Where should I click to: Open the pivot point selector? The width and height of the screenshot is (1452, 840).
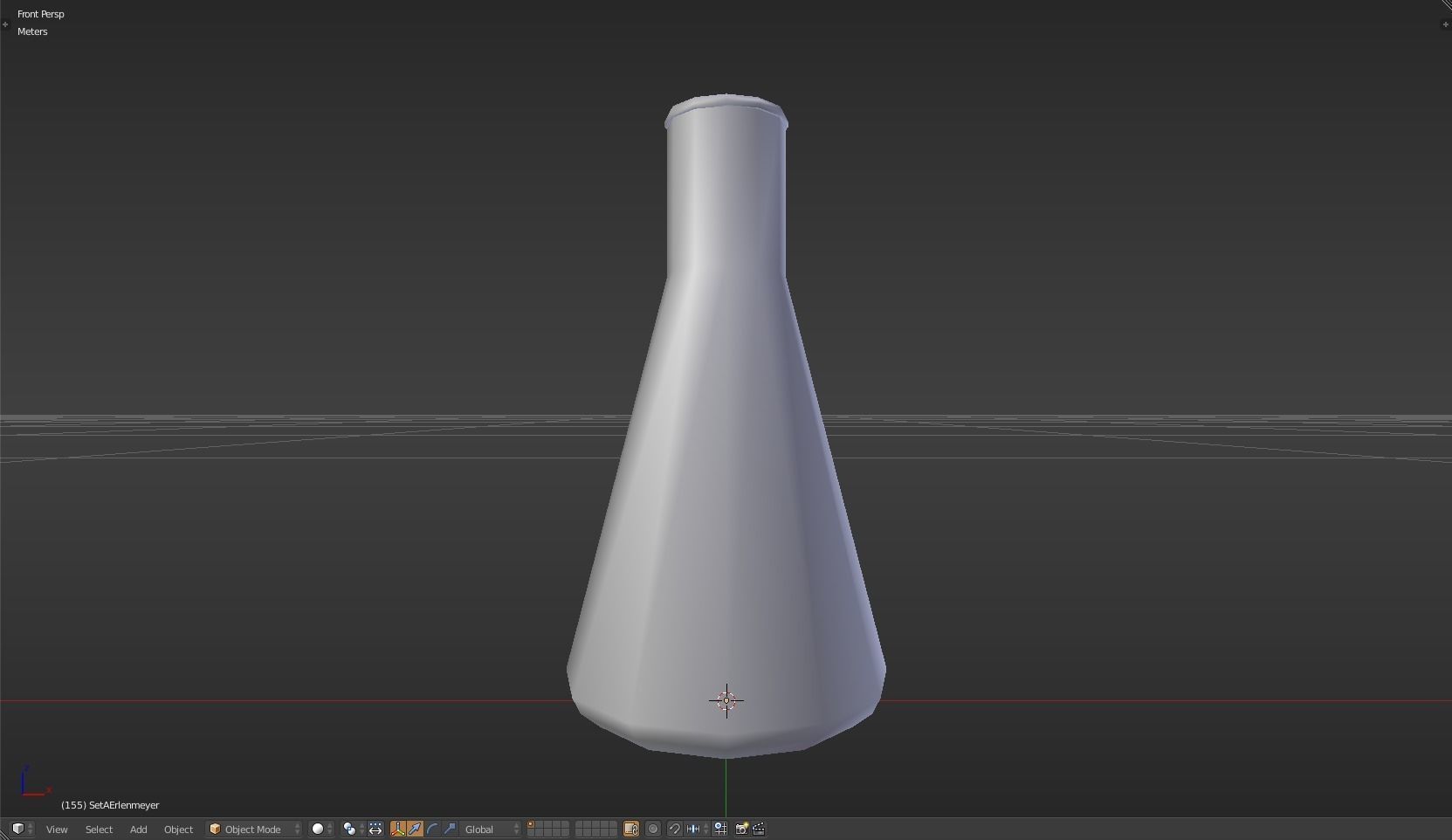[x=353, y=830]
